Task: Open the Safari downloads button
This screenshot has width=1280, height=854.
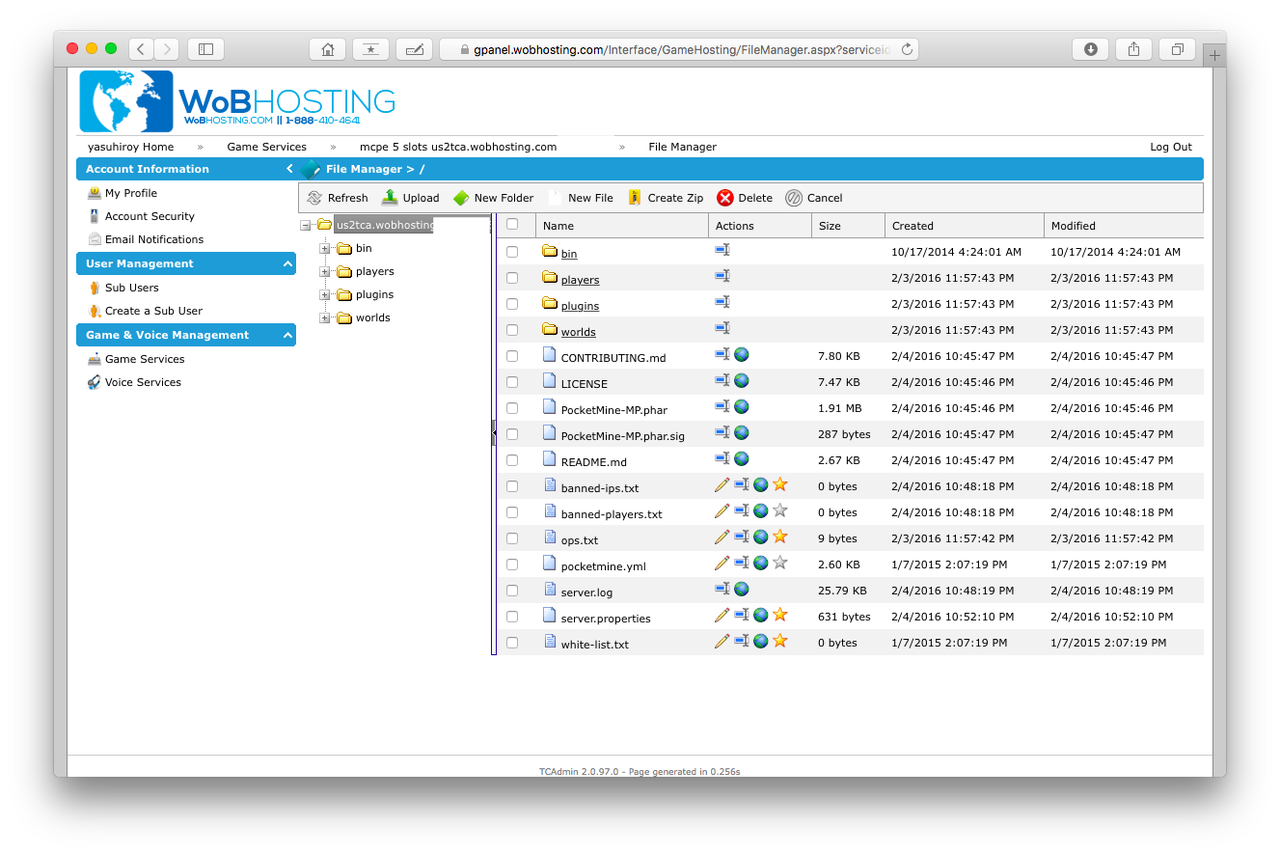Action: click(1090, 49)
